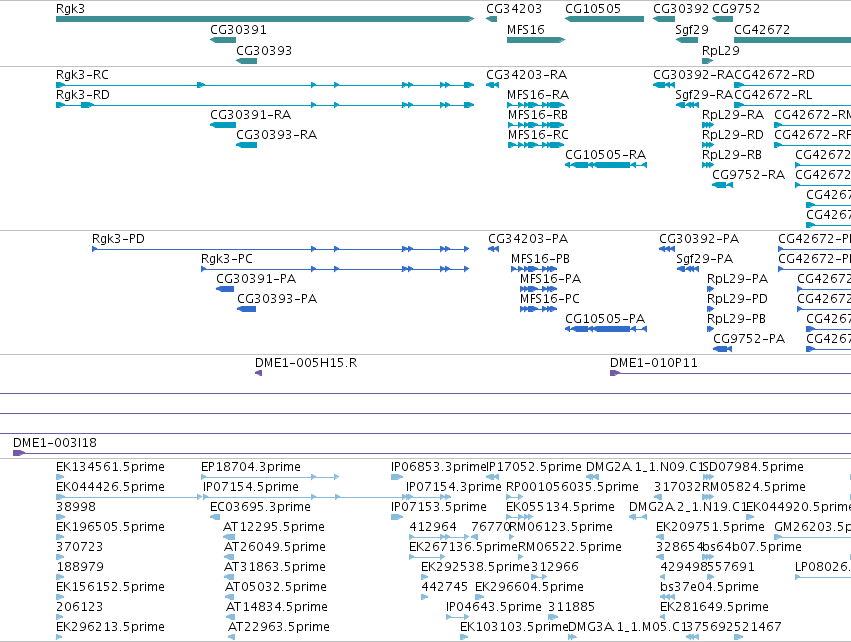The width and height of the screenshot is (851, 642).
Task: Select protein Rgk3-PD
Action: (x=281, y=249)
